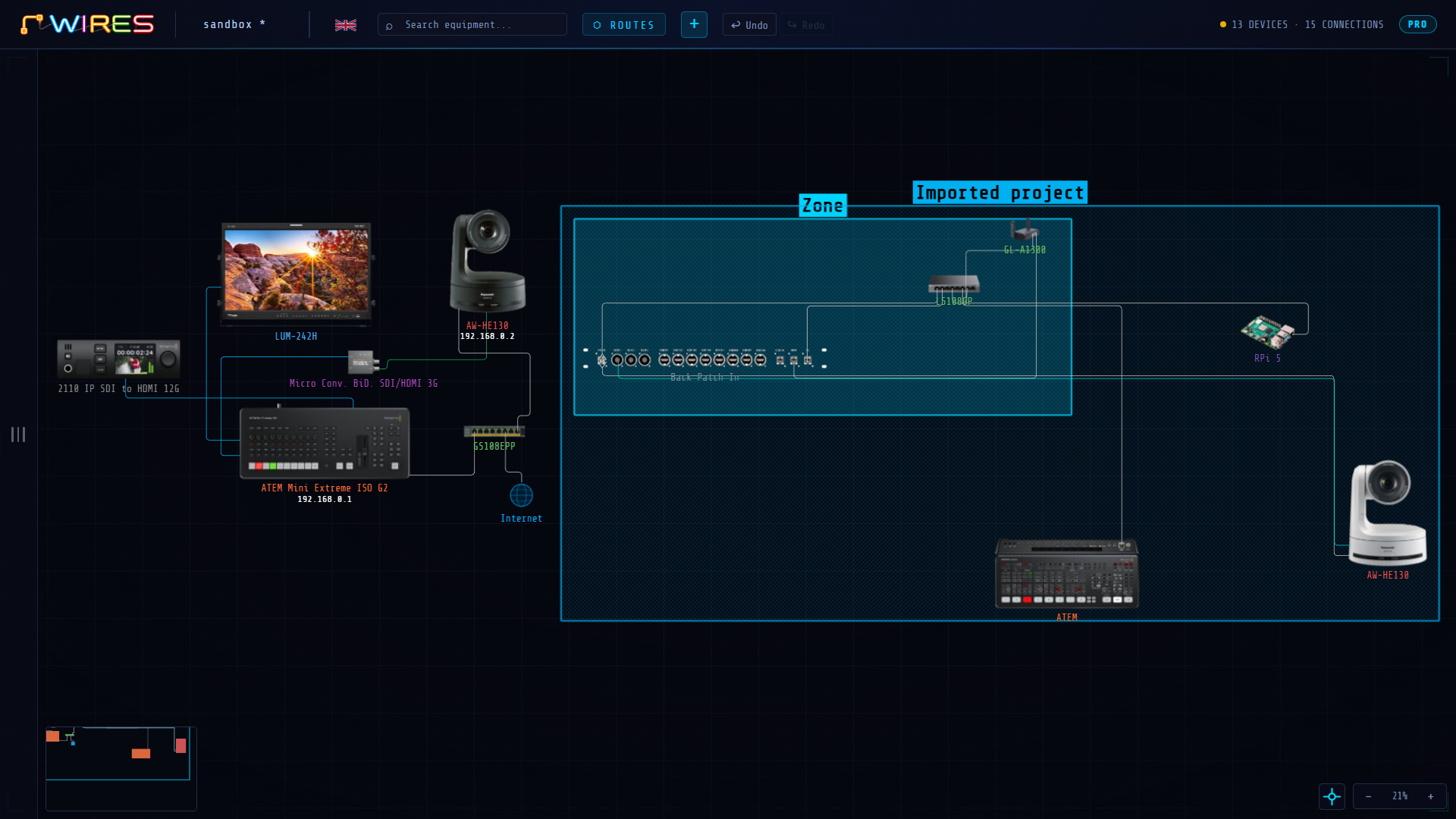Select the black AW-HE130 camera
Viewport: 1456px width, 819px height.
point(487,262)
